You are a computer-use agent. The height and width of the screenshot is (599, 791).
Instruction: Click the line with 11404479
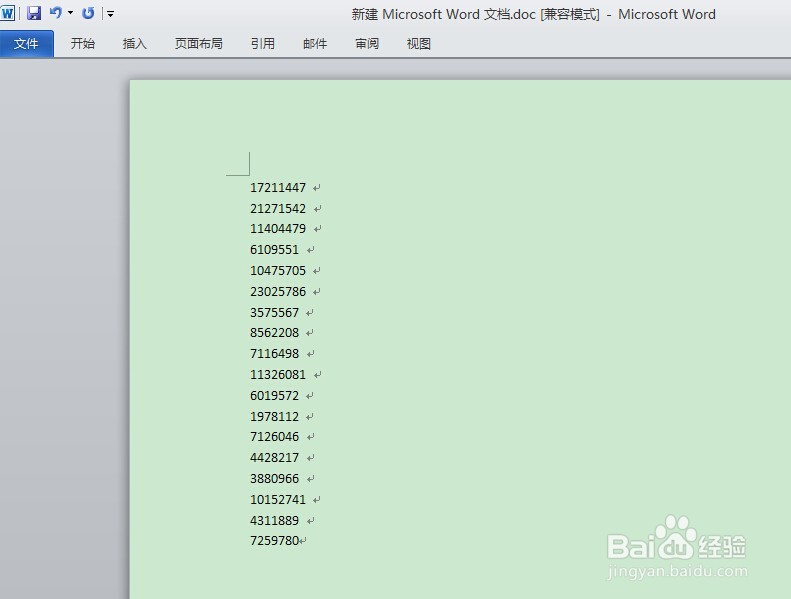pos(278,229)
